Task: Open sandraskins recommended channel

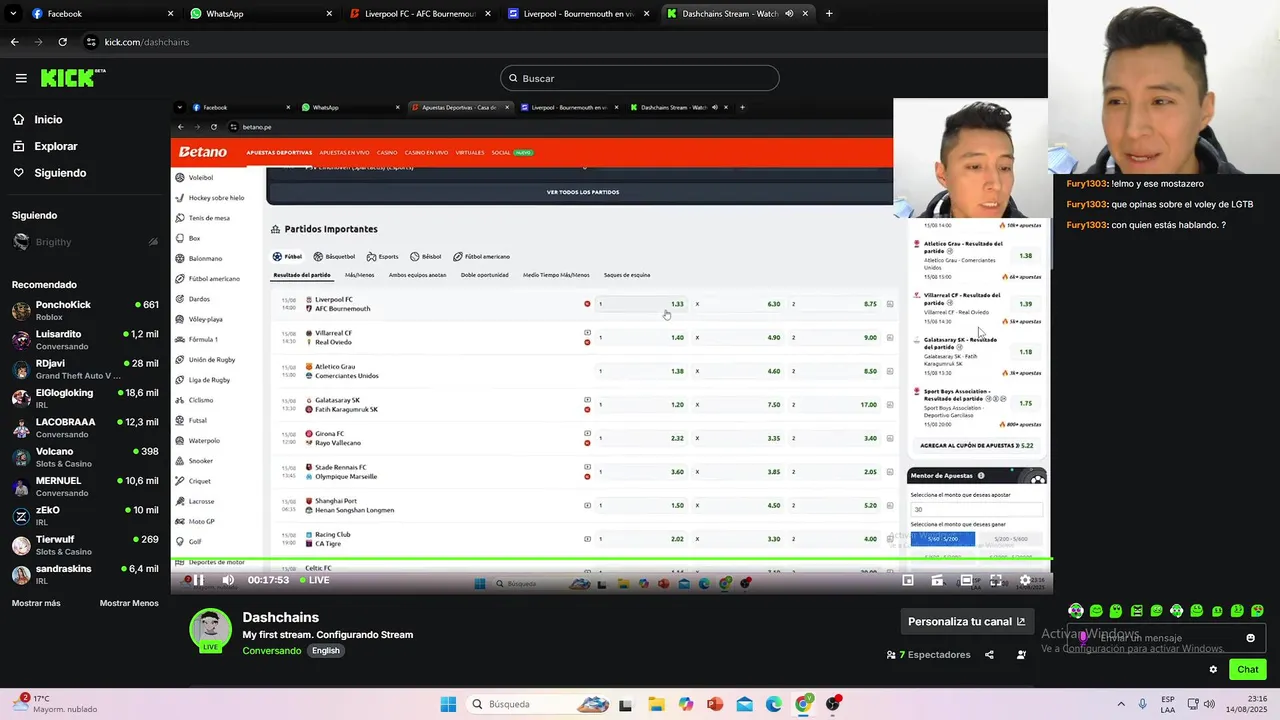Action: [85, 574]
